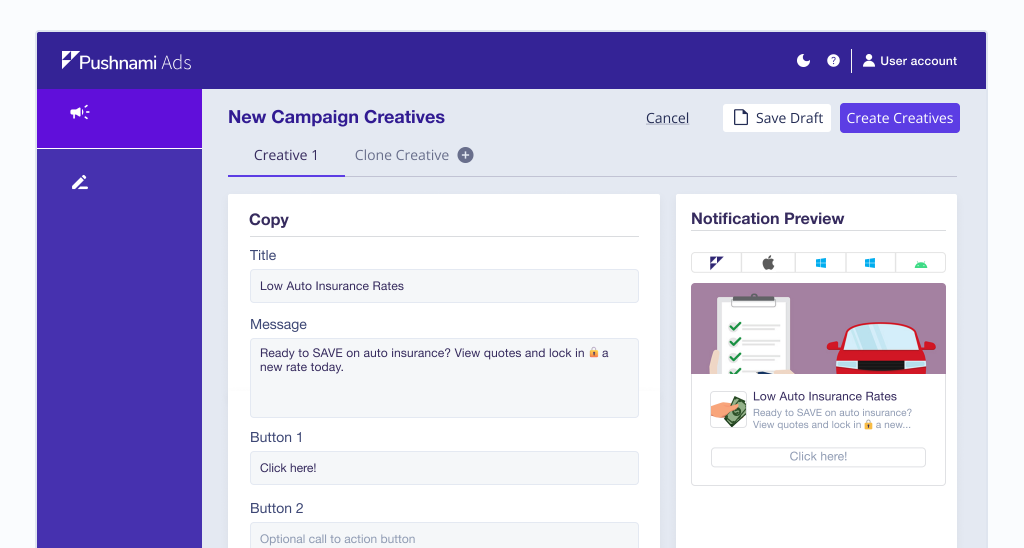Open the User account menu
This screenshot has width=1024, height=548.
tap(910, 61)
